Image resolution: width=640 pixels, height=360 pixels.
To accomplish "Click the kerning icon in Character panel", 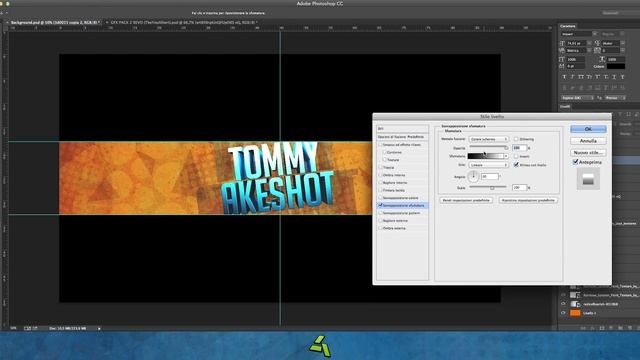I will coord(562,50).
